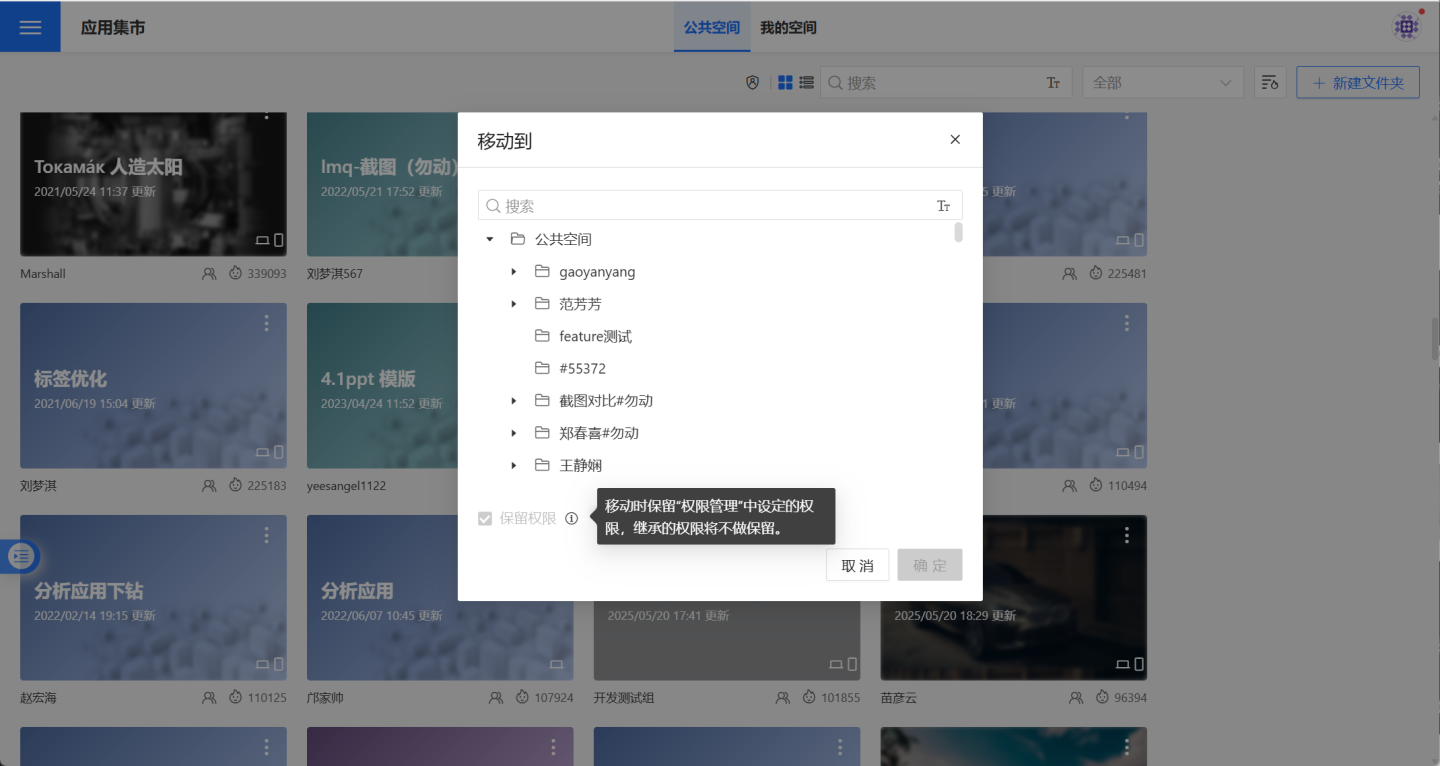Screen dimensions: 1440x766
Task: Toggle the 保留权限 checkbox
Action: (x=485, y=518)
